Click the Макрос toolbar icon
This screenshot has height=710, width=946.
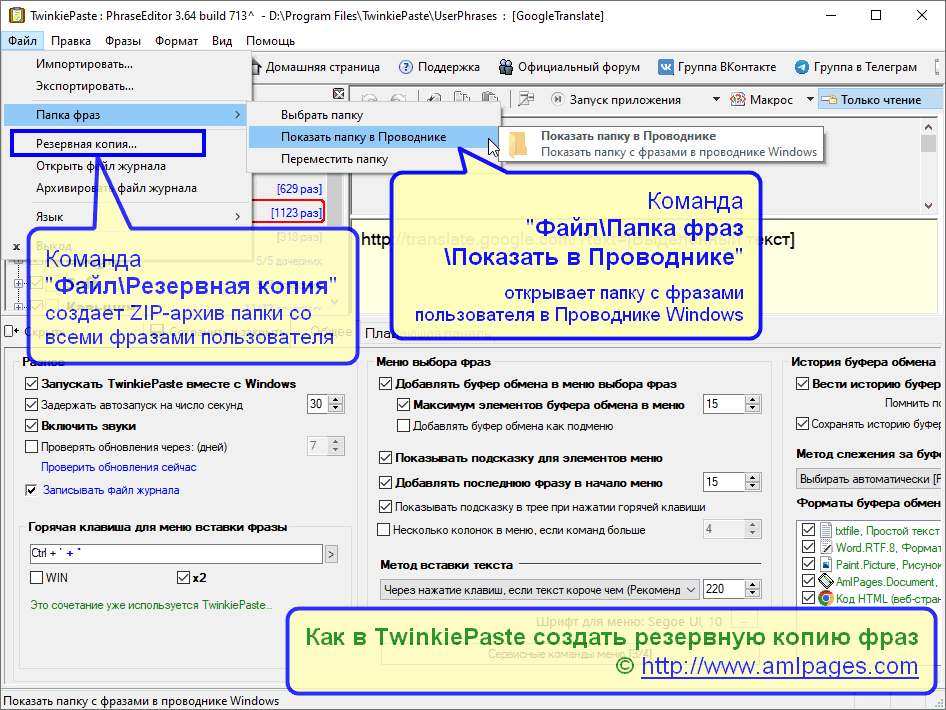737,100
